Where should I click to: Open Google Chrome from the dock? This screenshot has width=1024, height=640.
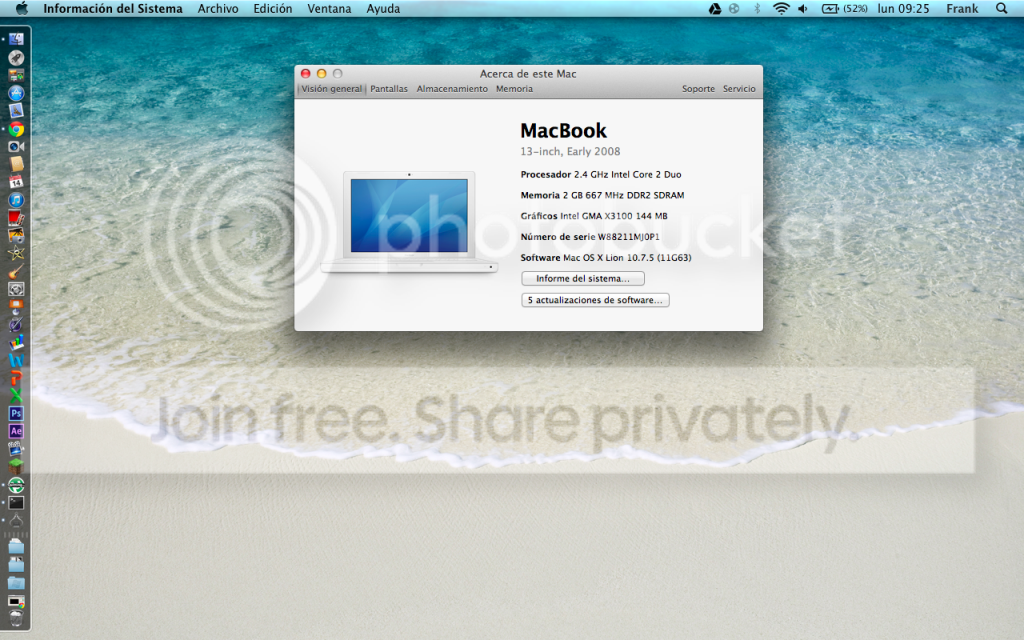pos(16,129)
